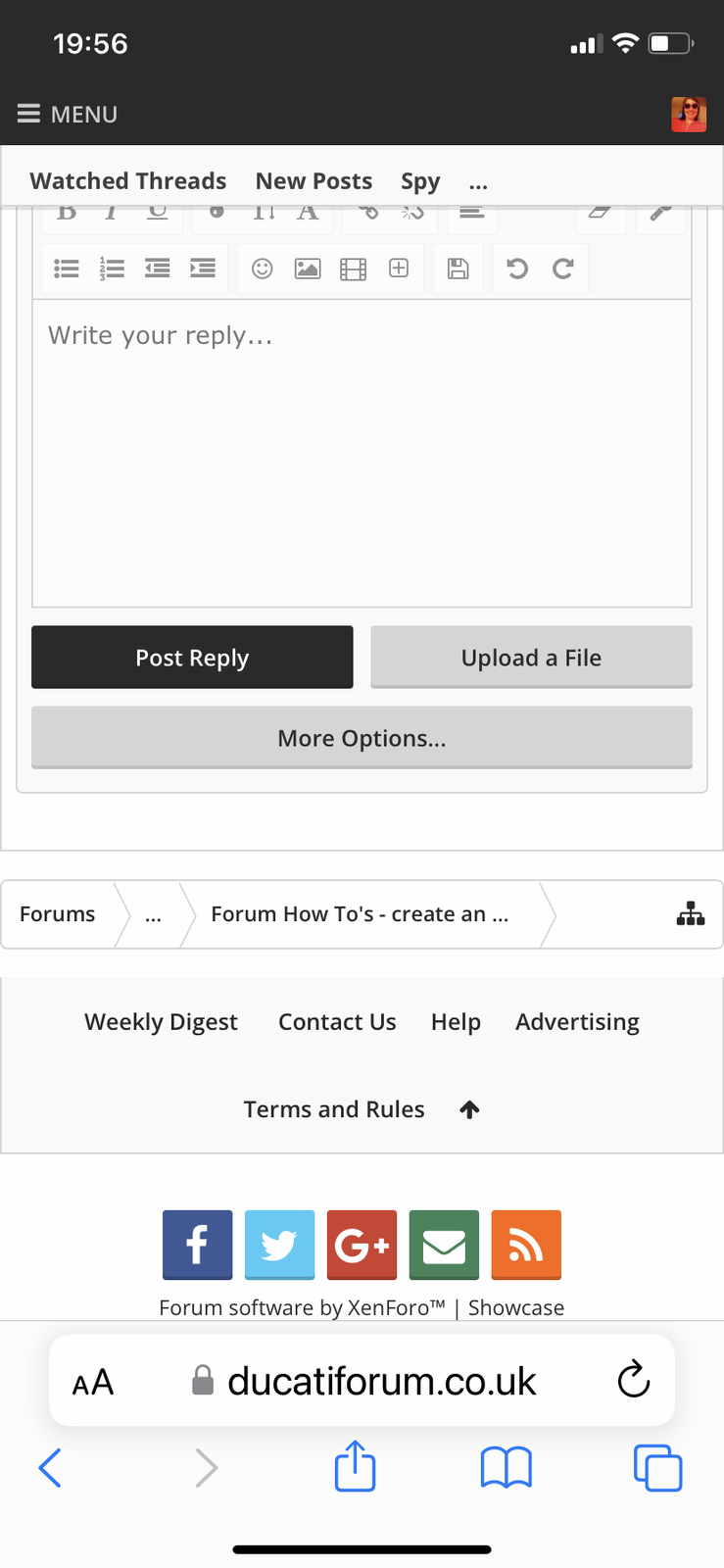Insert an image into the reply
Viewport: 724px width, 1568px height.
[x=308, y=269]
